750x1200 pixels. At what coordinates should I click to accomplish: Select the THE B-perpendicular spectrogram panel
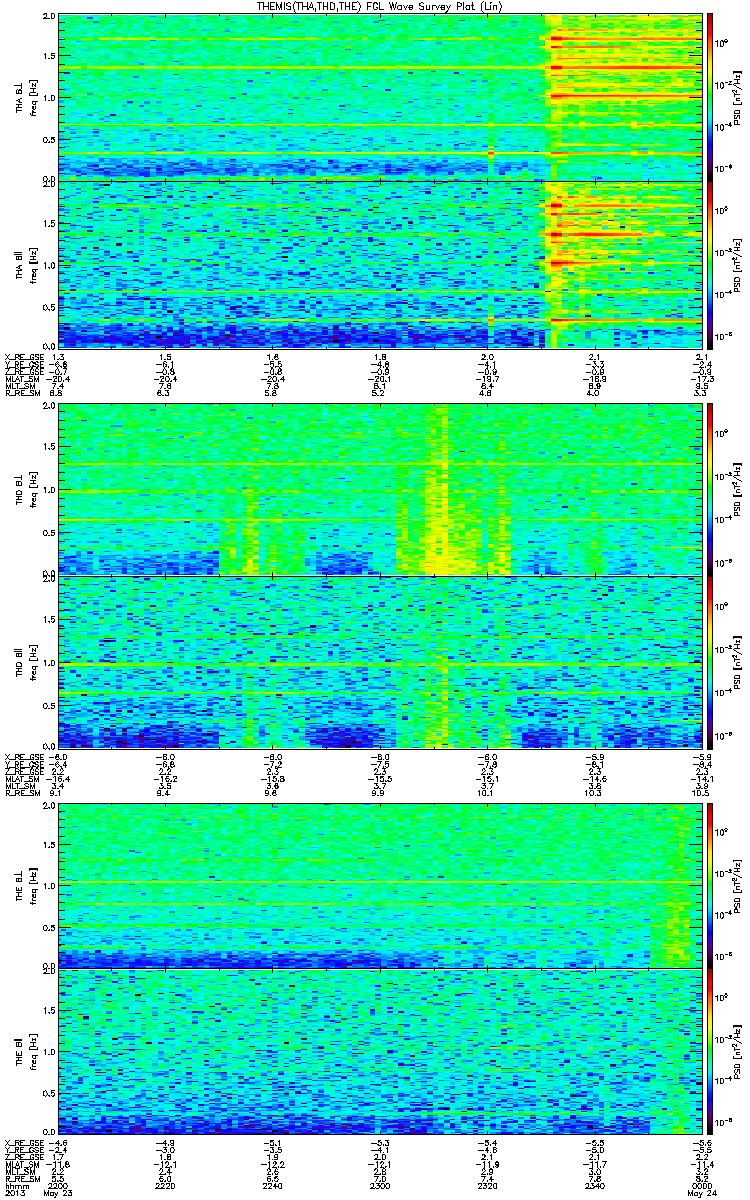(x=379, y=885)
